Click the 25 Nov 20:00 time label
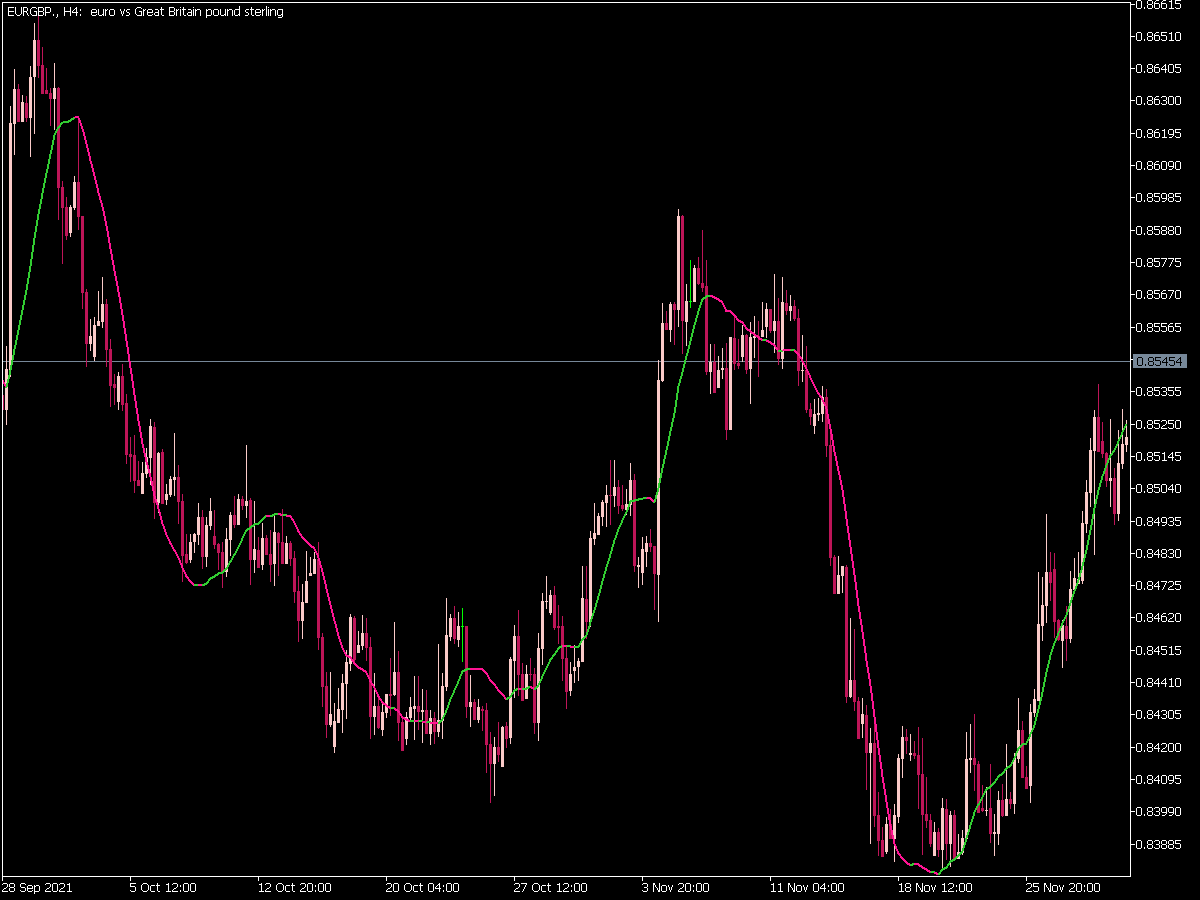Viewport: 1200px width, 900px height. (x=1062, y=887)
